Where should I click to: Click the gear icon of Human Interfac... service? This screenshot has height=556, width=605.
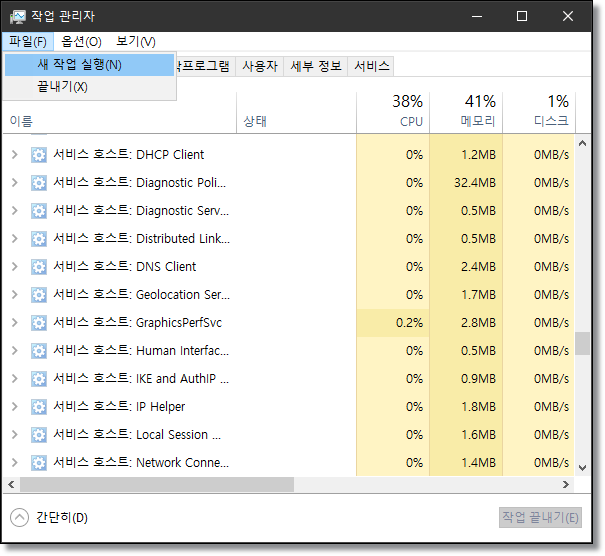pos(39,351)
